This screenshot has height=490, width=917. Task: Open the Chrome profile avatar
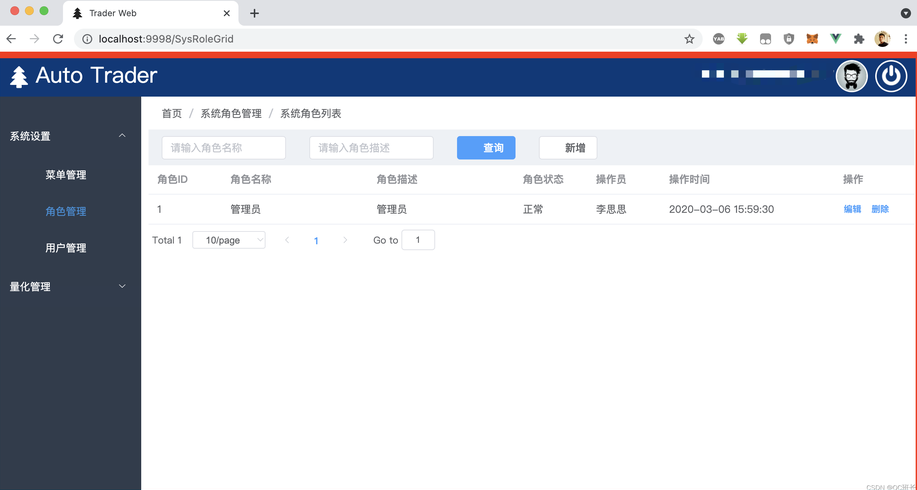(x=882, y=39)
